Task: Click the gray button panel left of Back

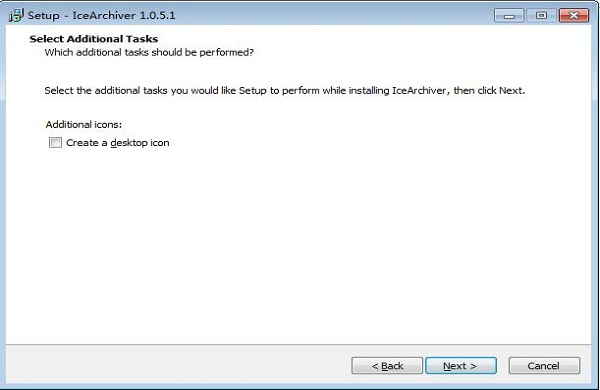Action: (178, 365)
